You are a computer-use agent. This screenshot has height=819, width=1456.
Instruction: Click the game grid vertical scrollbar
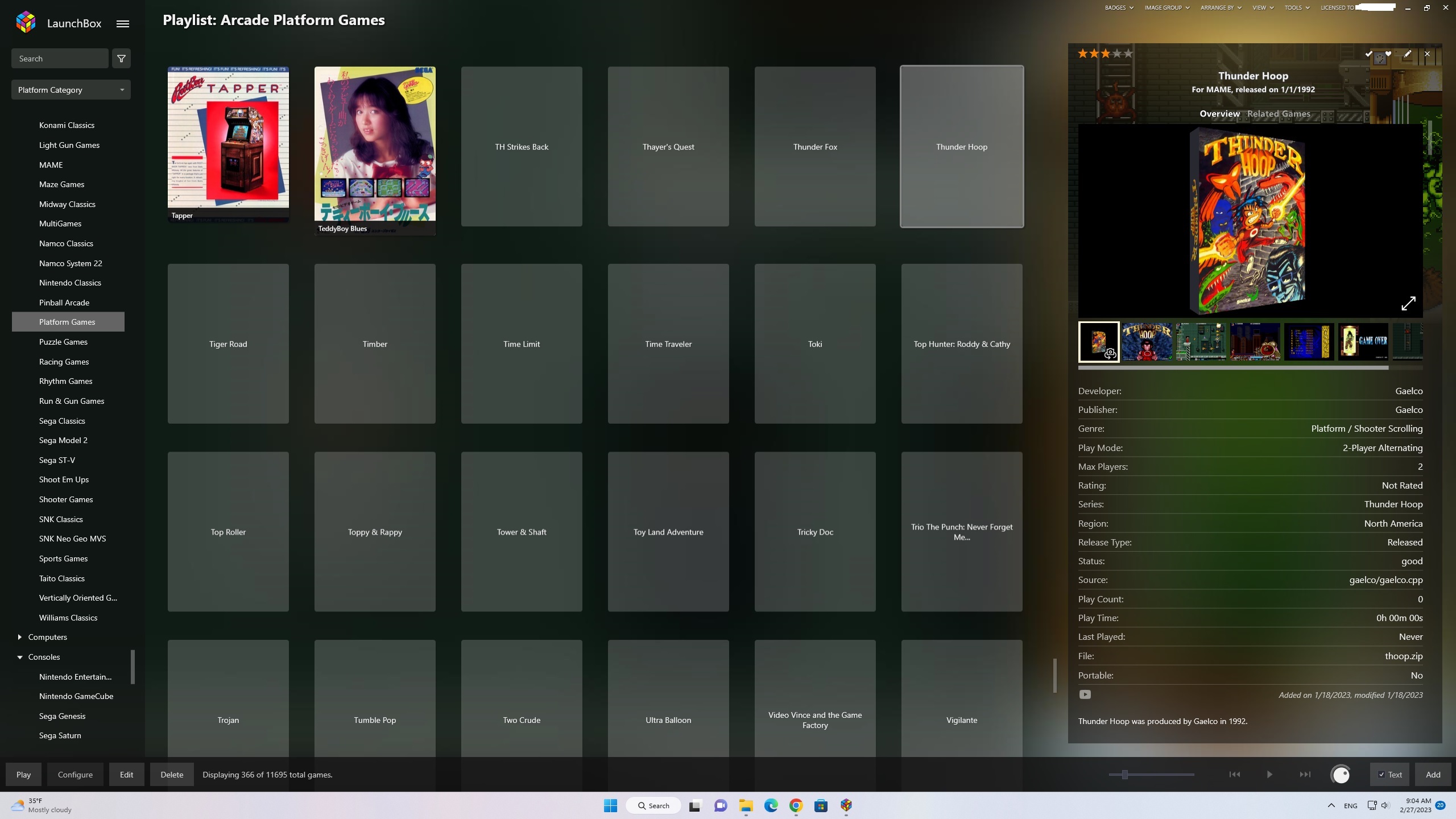tap(1055, 676)
